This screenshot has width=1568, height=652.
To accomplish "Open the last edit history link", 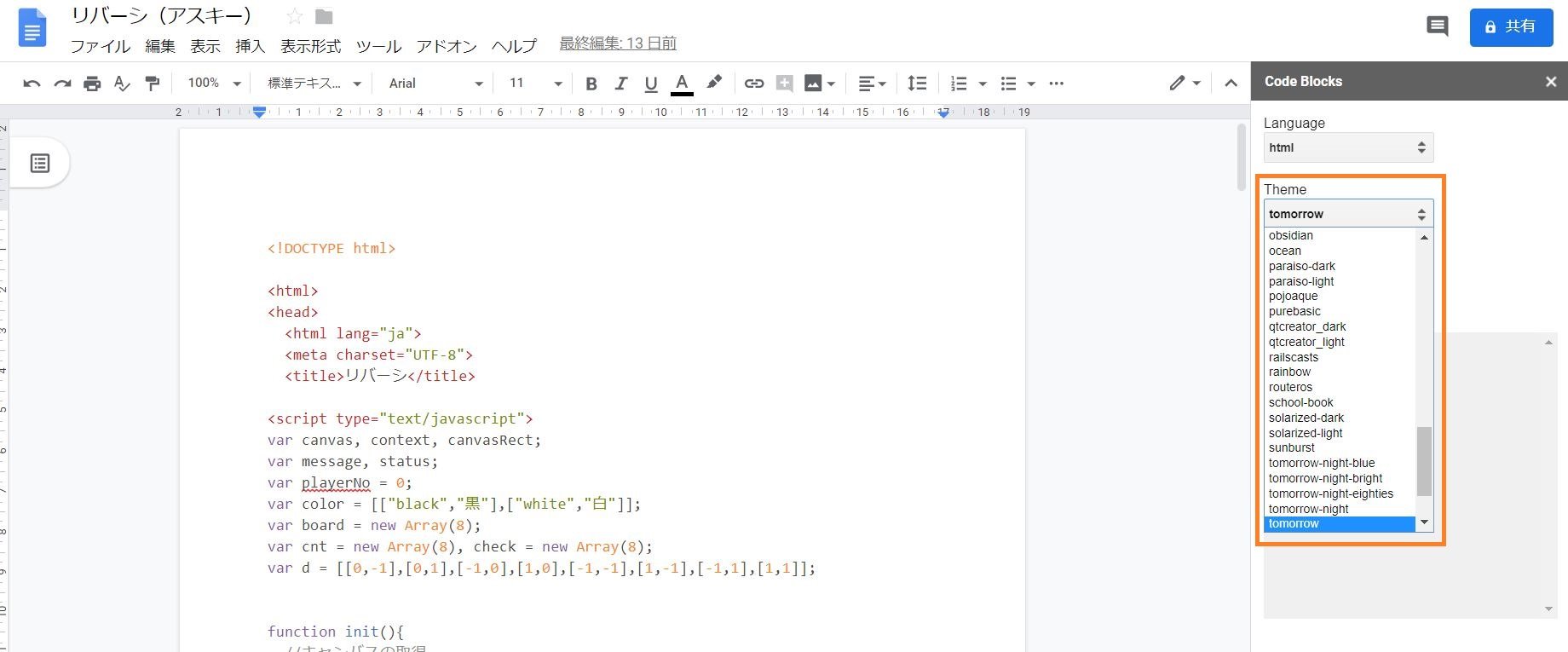I will click(618, 43).
